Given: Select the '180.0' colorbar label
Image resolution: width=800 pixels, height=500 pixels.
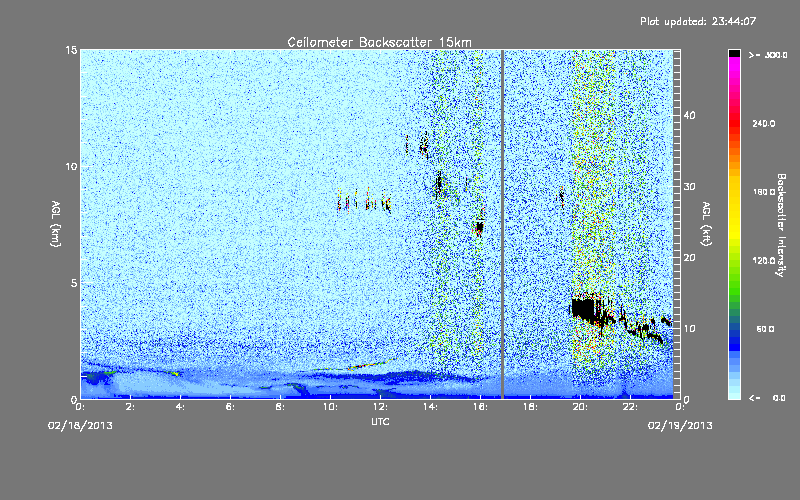Looking at the screenshot, I should (x=764, y=192).
